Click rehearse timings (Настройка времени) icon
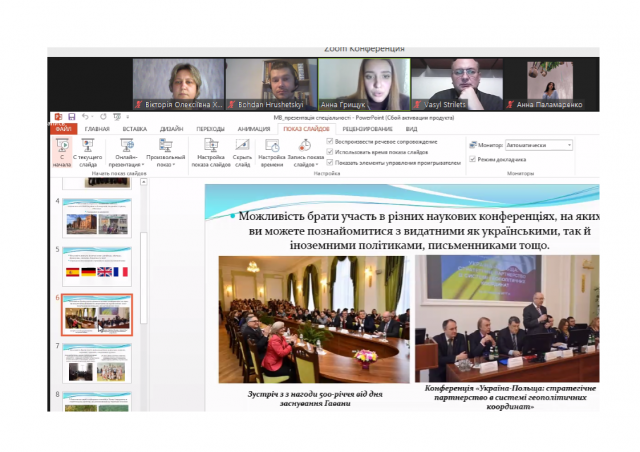Viewport: 640px width, 452px height. [x=272, y=152]
